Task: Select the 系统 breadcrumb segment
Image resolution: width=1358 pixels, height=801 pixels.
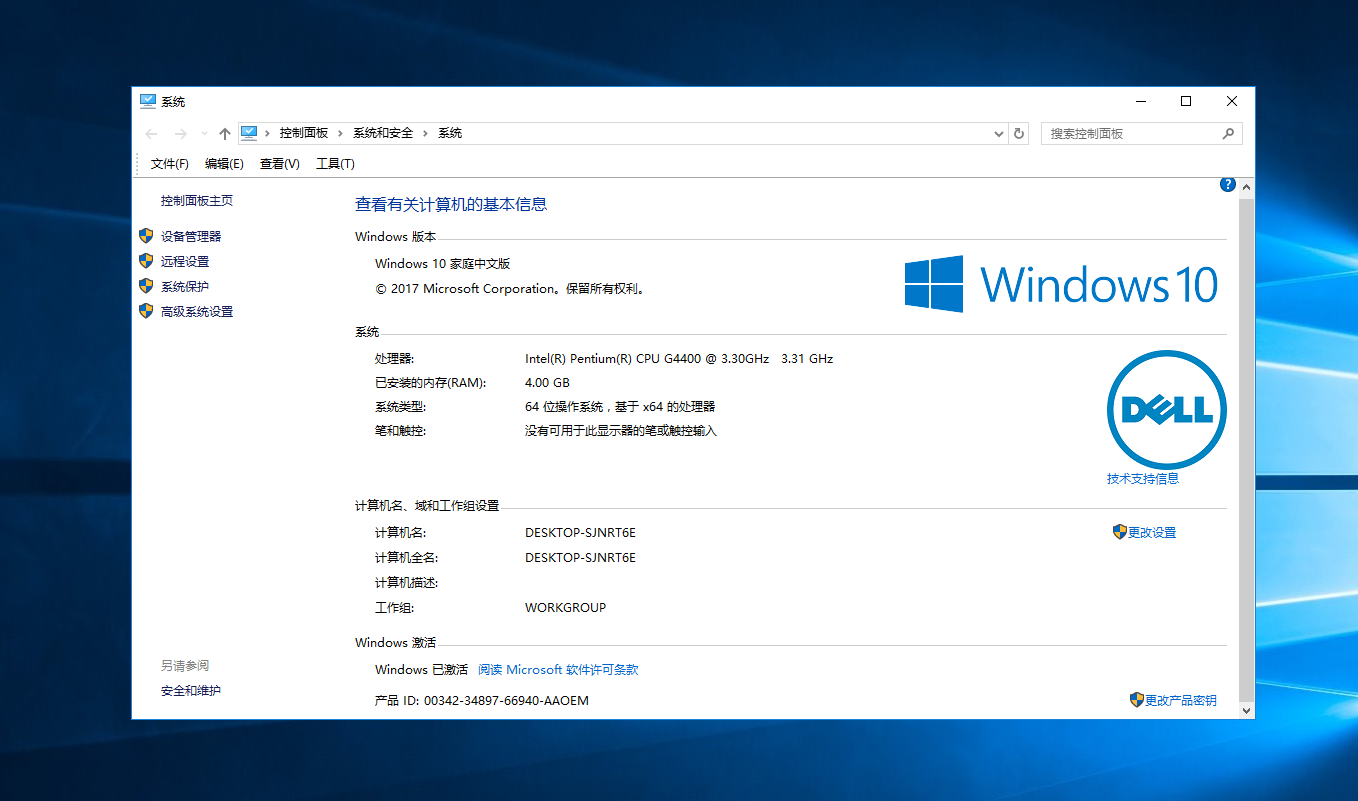Action: [x=450, y=133]
